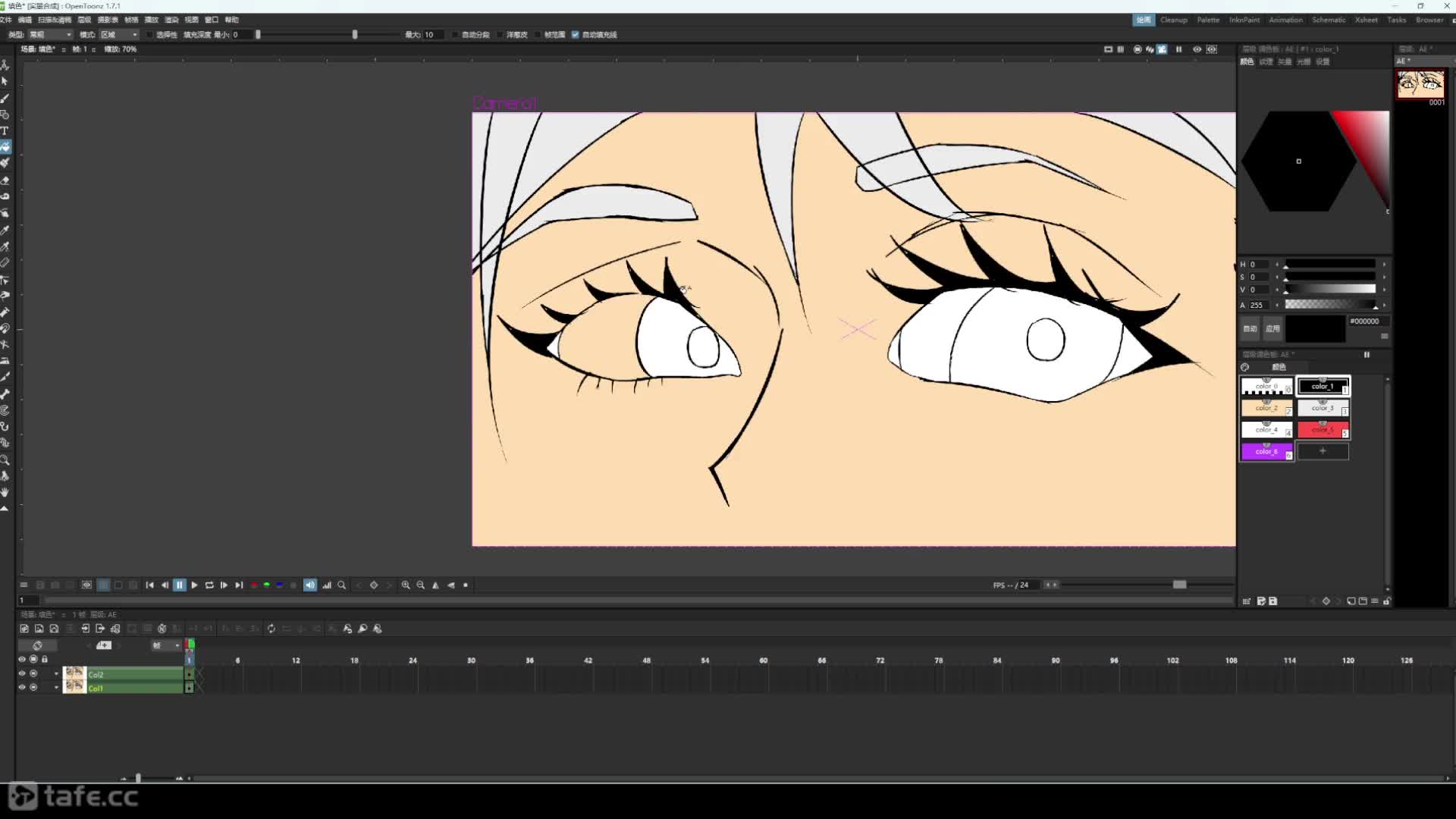Toggle the blue channel in playback bar
Screen dimensions: 1456x819
tap(280, 585)
